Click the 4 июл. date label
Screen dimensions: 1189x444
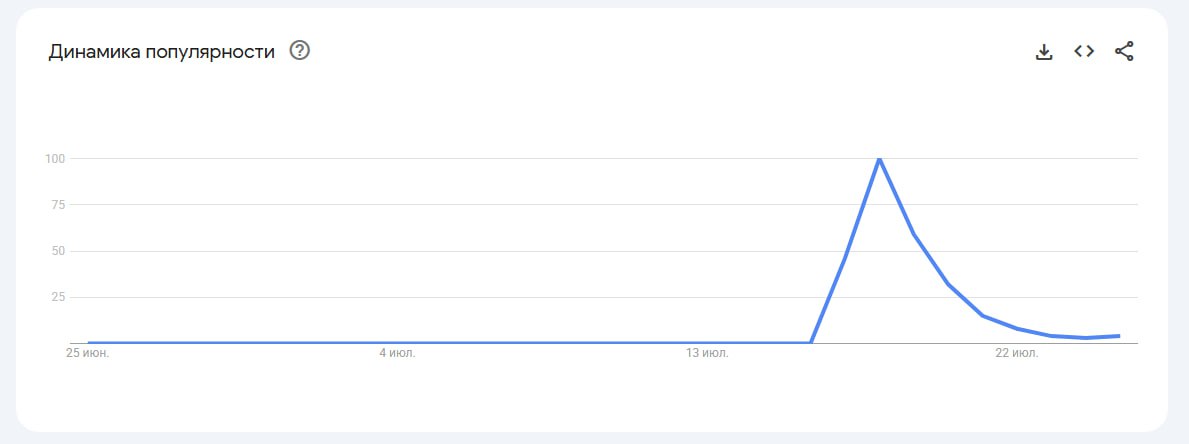pyautogui.click(x=398, y=353)
